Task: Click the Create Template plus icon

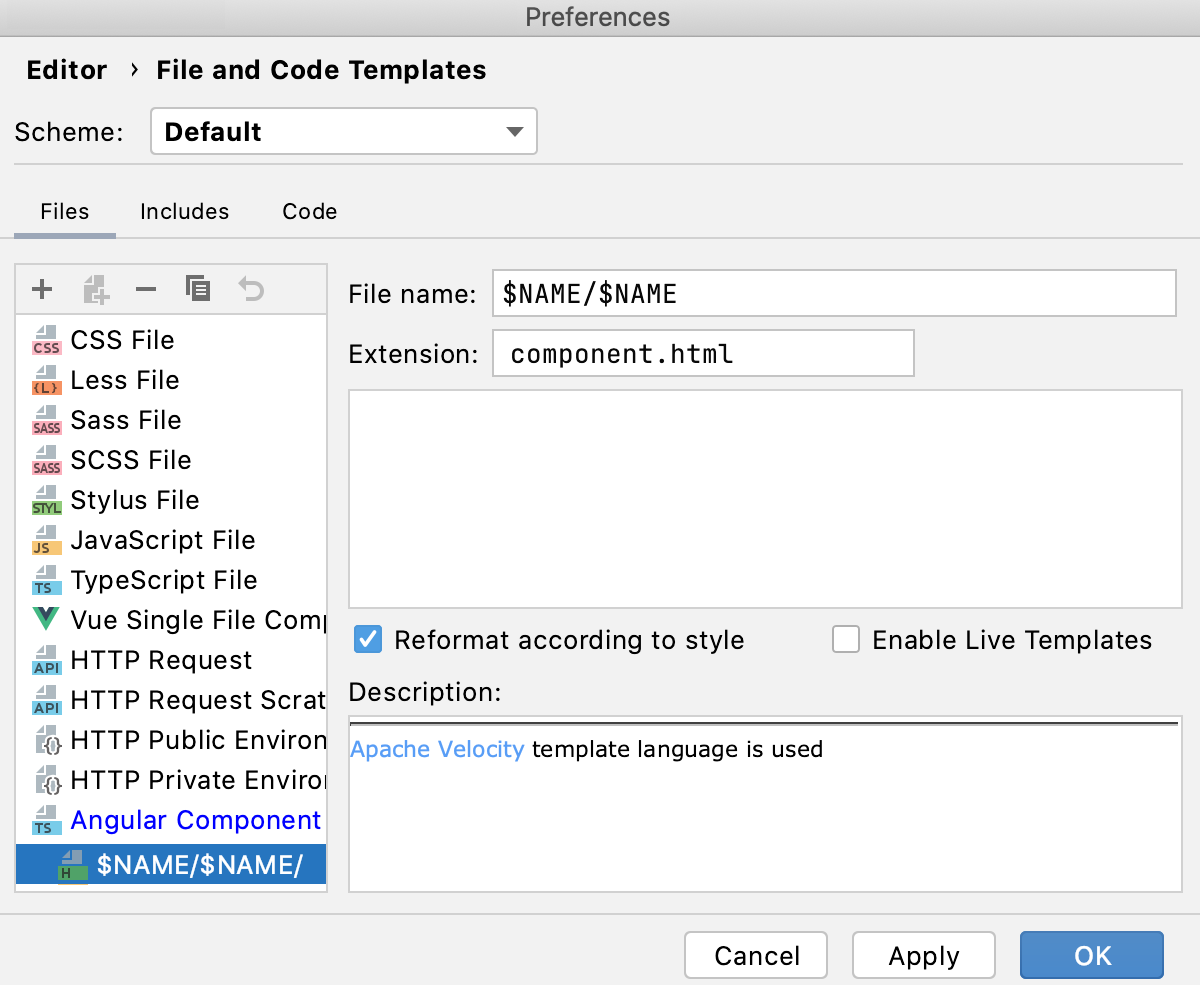Action: 42,290
